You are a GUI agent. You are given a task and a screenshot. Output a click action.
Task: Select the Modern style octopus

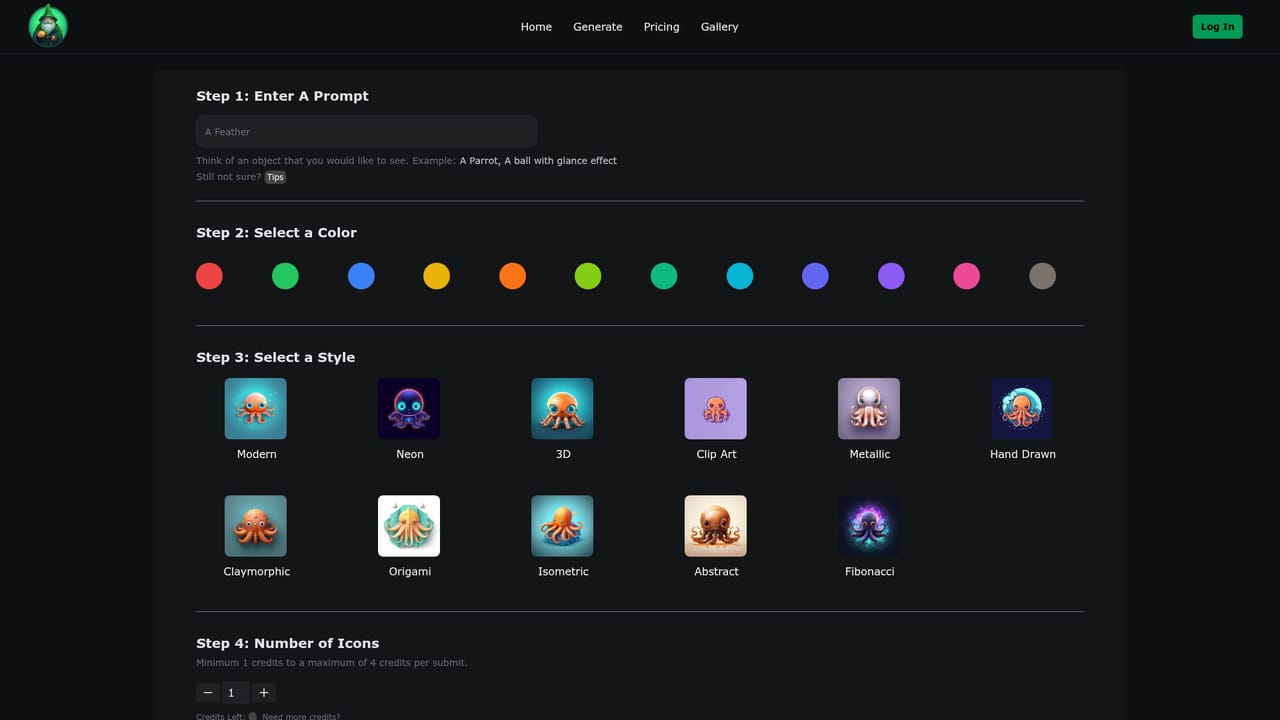point(256,408)
